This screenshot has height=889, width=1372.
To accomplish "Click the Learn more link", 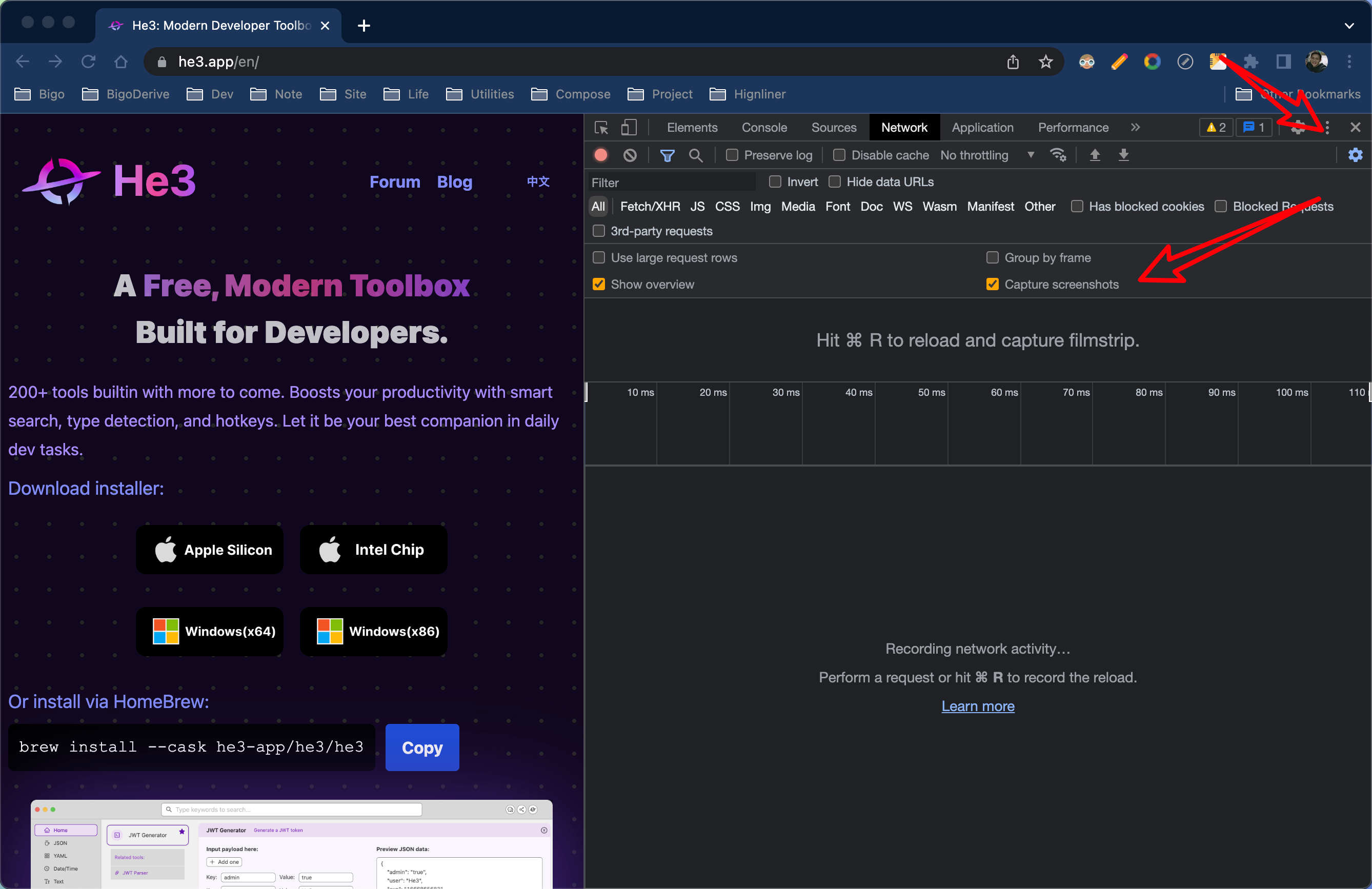I will point(978,705).
